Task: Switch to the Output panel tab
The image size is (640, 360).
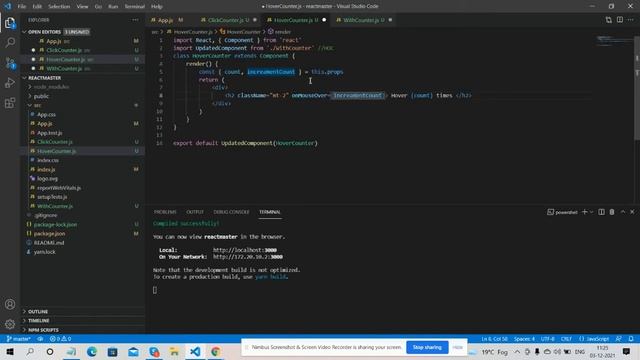Action: [195, 212]
